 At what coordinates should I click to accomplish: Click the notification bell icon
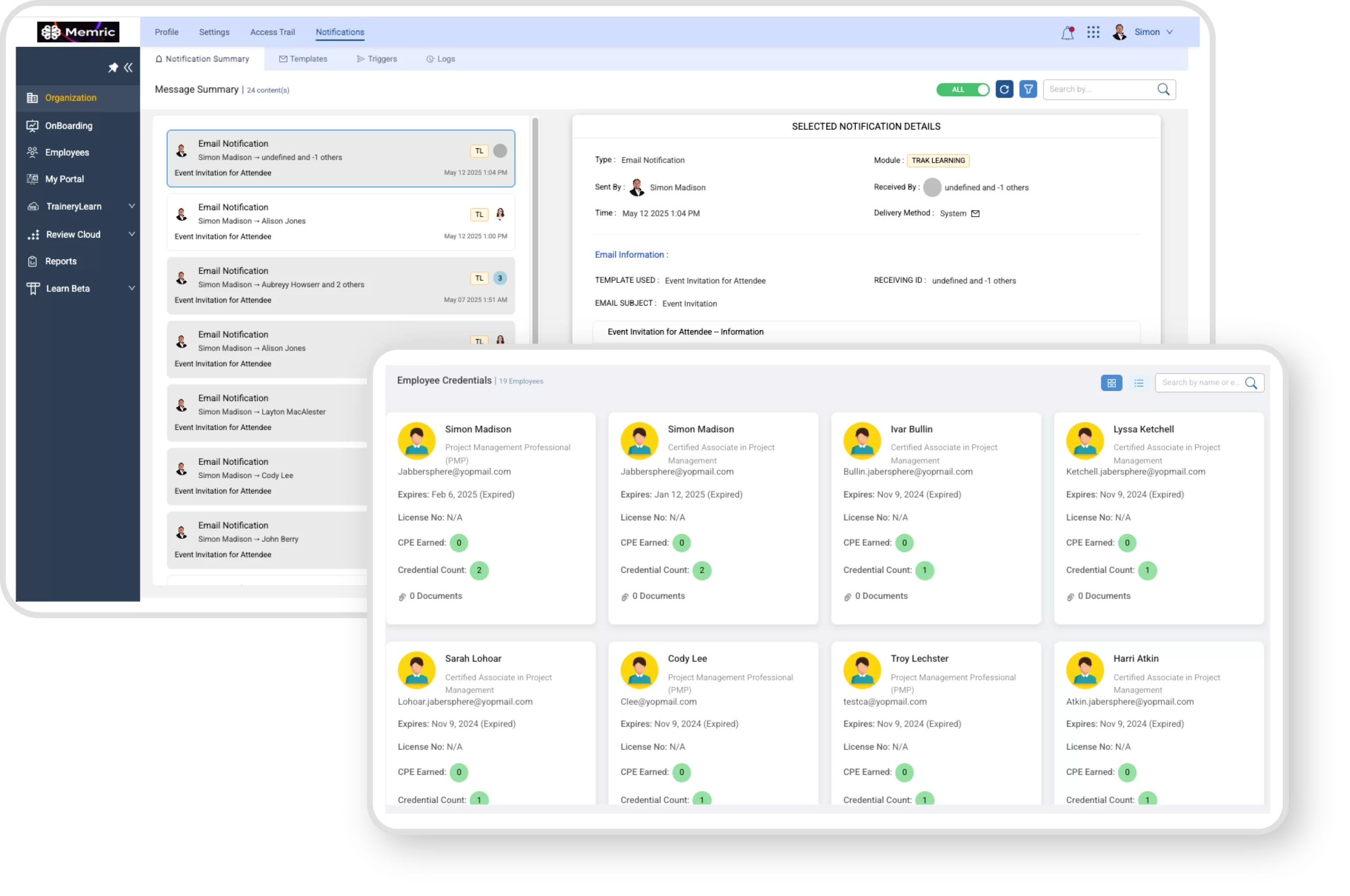click(1067, 33)
